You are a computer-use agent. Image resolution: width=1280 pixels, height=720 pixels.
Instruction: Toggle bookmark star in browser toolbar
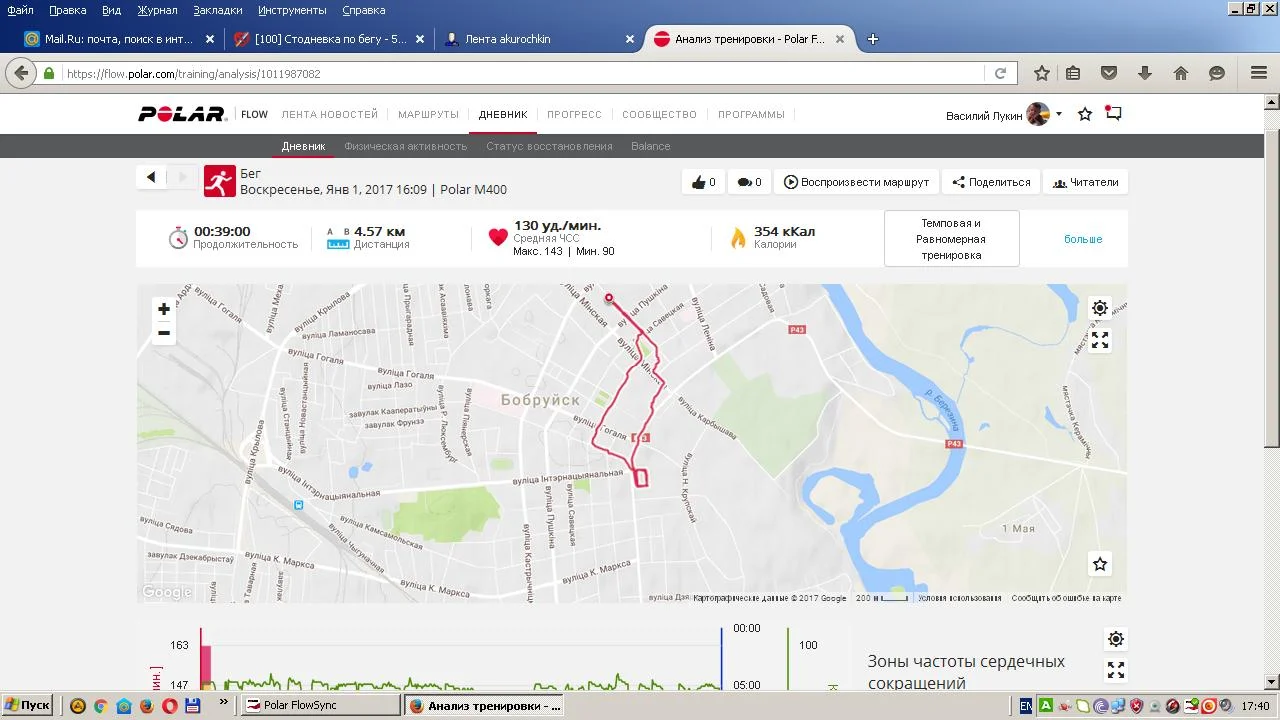1041,73
